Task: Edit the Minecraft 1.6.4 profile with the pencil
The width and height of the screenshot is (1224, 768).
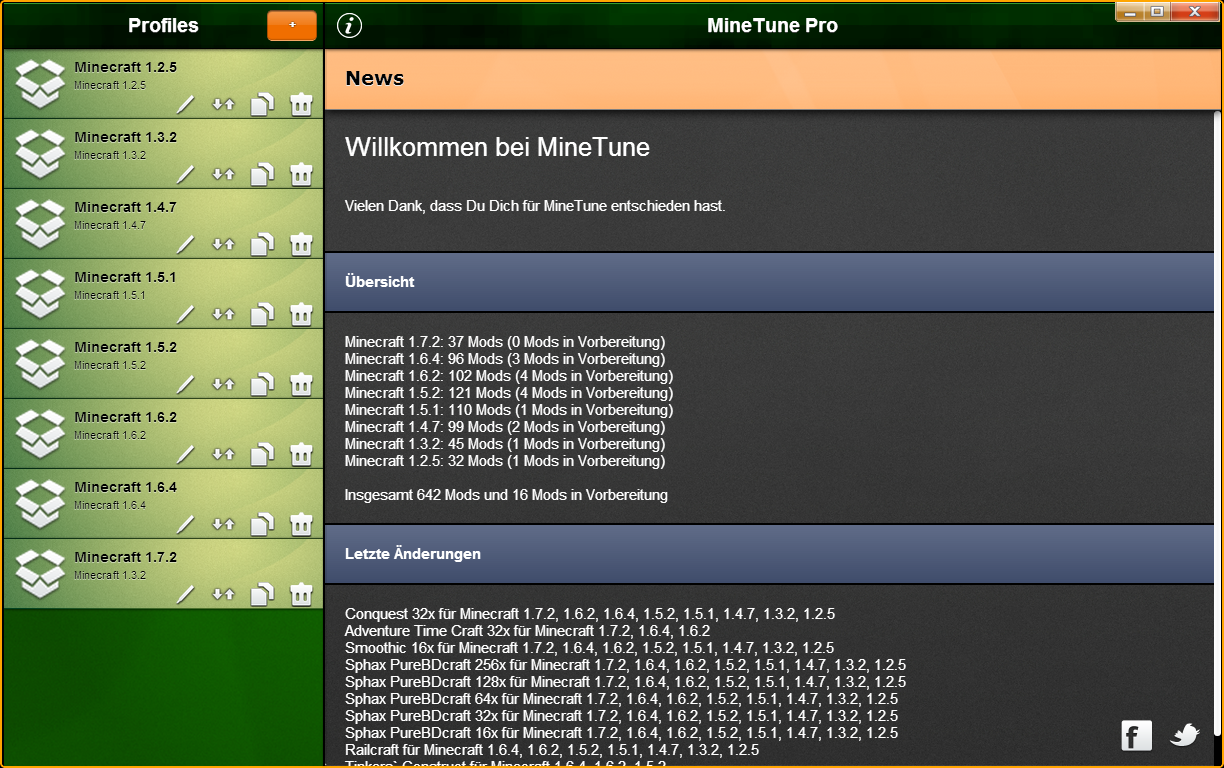Action: pyautogui.click(x=185, y=524)
